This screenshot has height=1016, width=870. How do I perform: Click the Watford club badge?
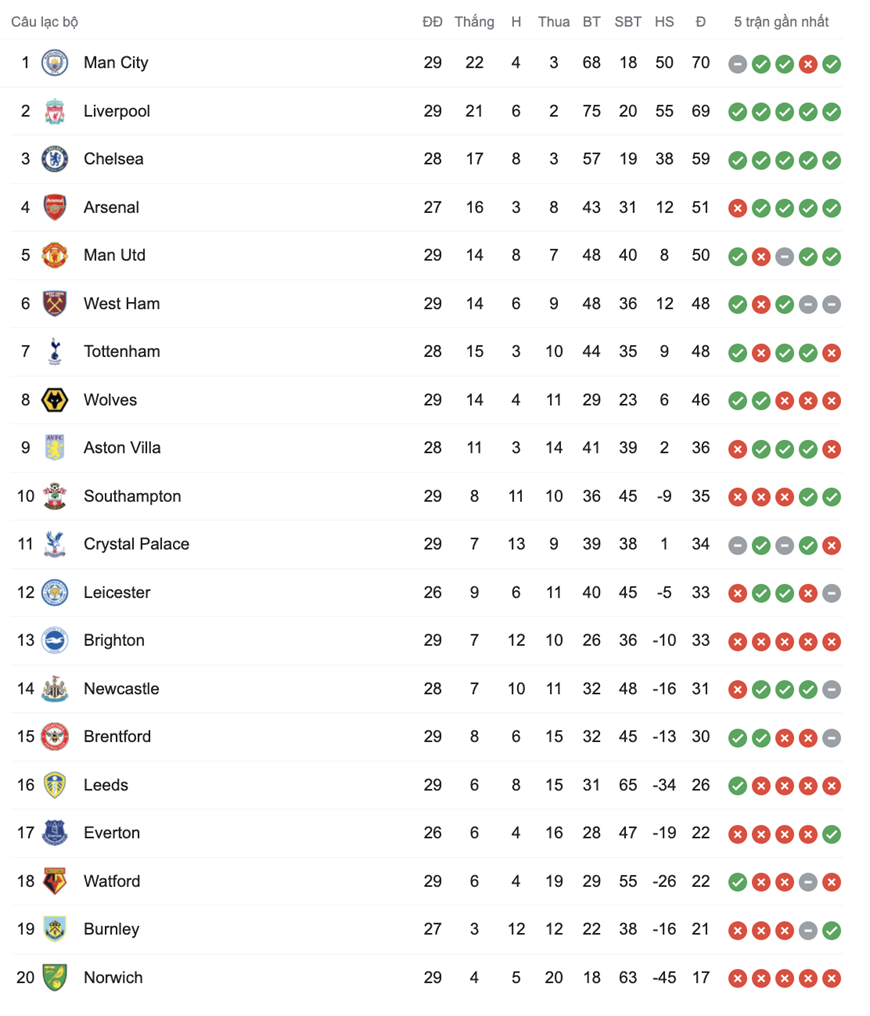(54, 881)
